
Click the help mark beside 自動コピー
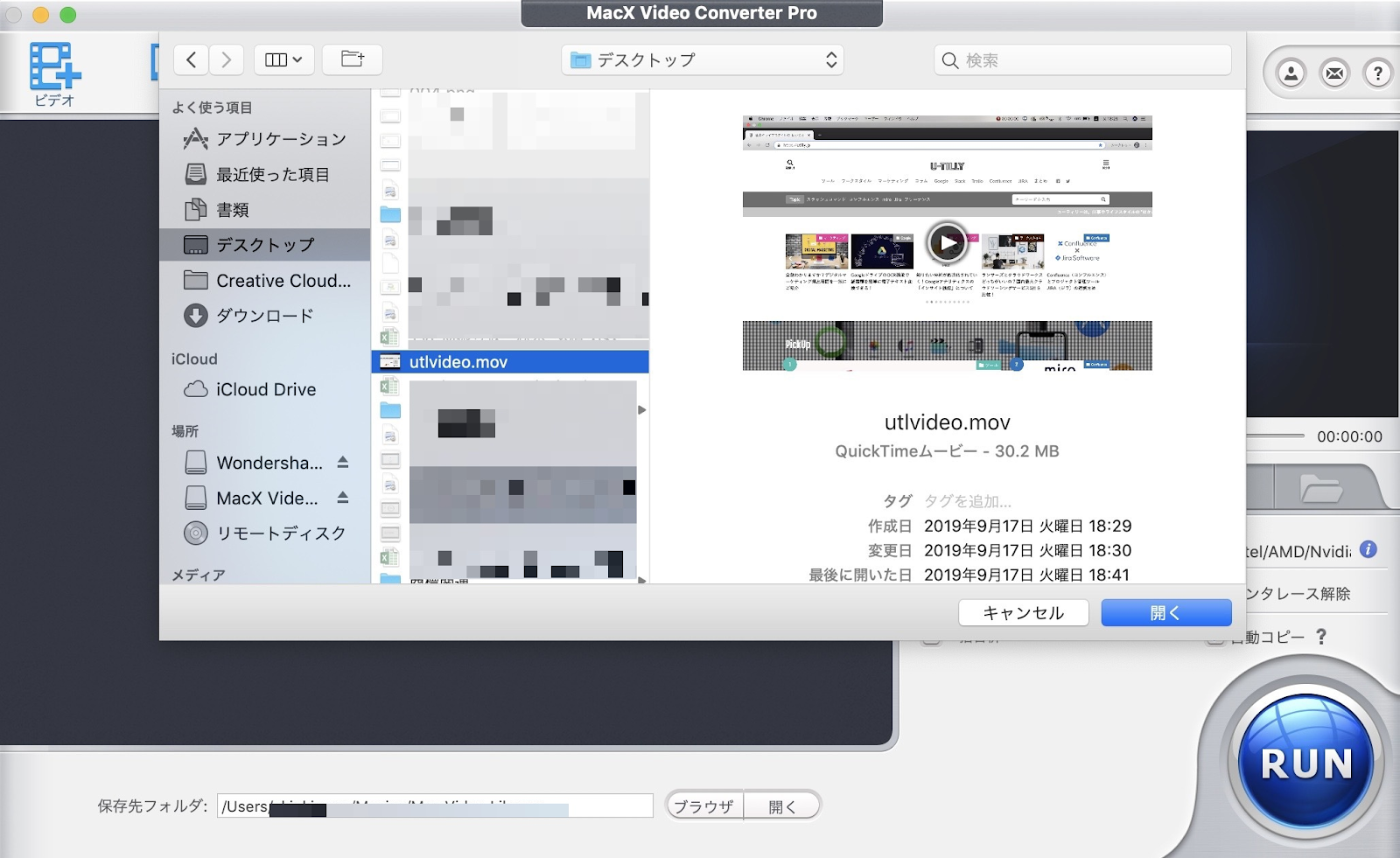(1321, 637)
